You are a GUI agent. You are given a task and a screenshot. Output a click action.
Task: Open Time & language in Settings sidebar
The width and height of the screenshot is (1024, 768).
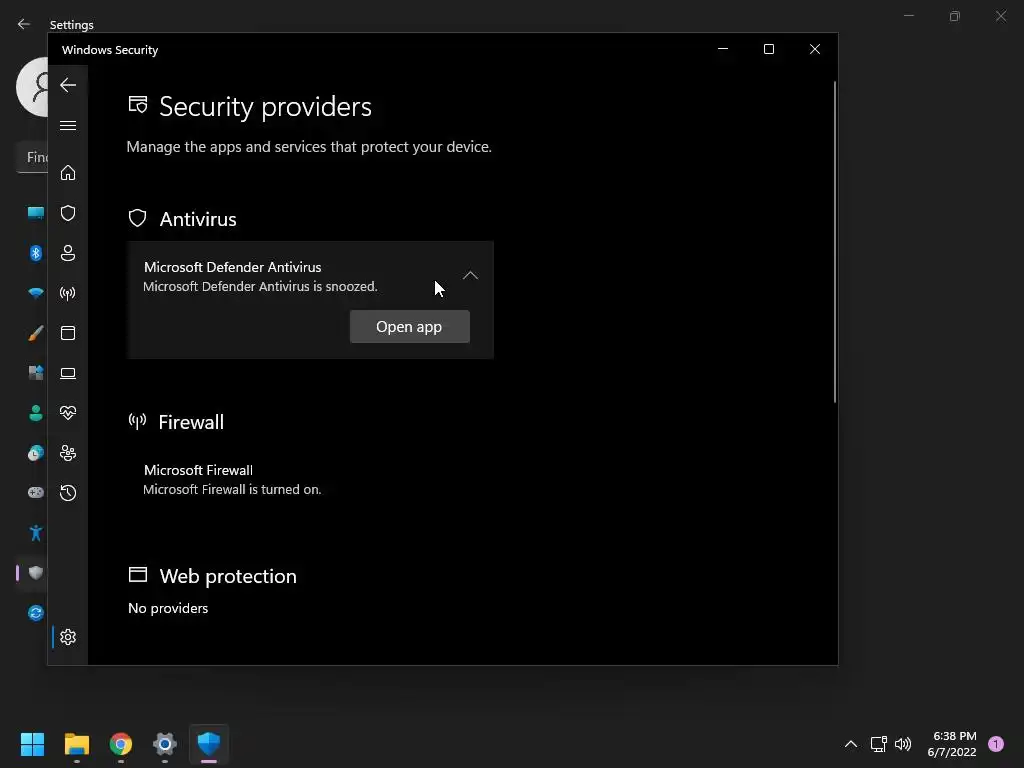[x=35, y=453]
